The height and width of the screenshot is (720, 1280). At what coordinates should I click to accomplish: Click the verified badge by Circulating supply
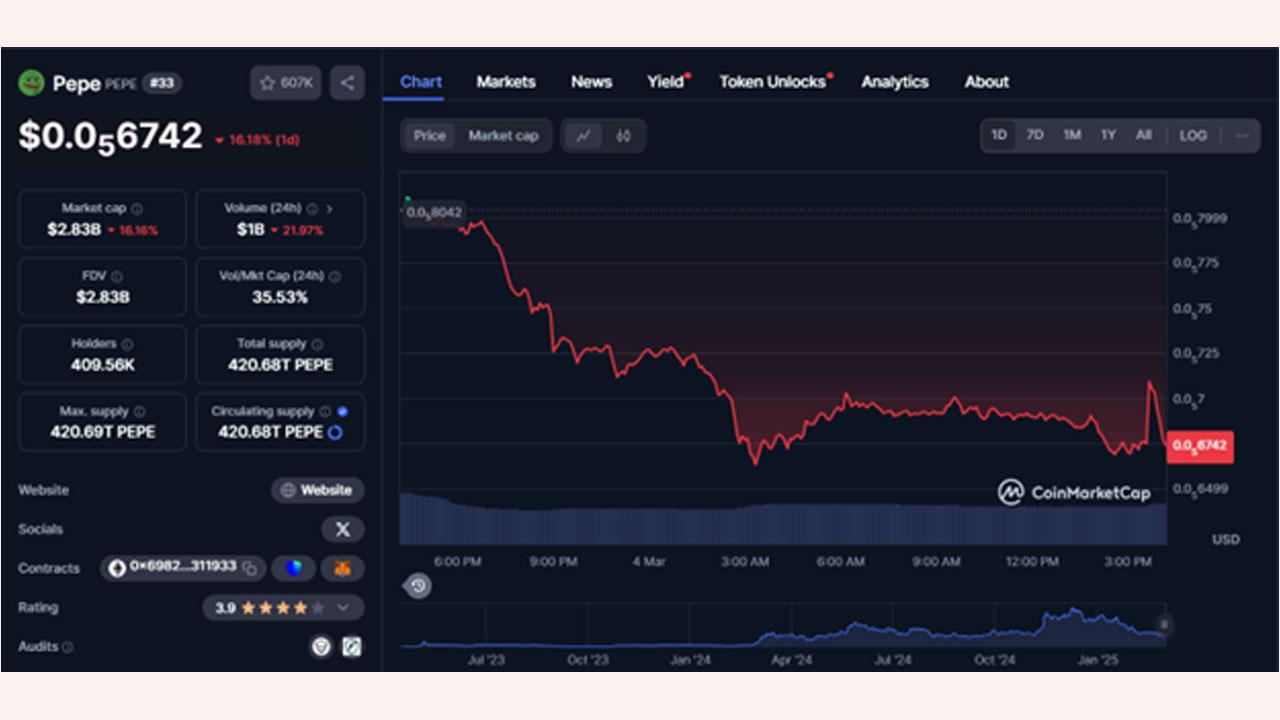(343, 411)
